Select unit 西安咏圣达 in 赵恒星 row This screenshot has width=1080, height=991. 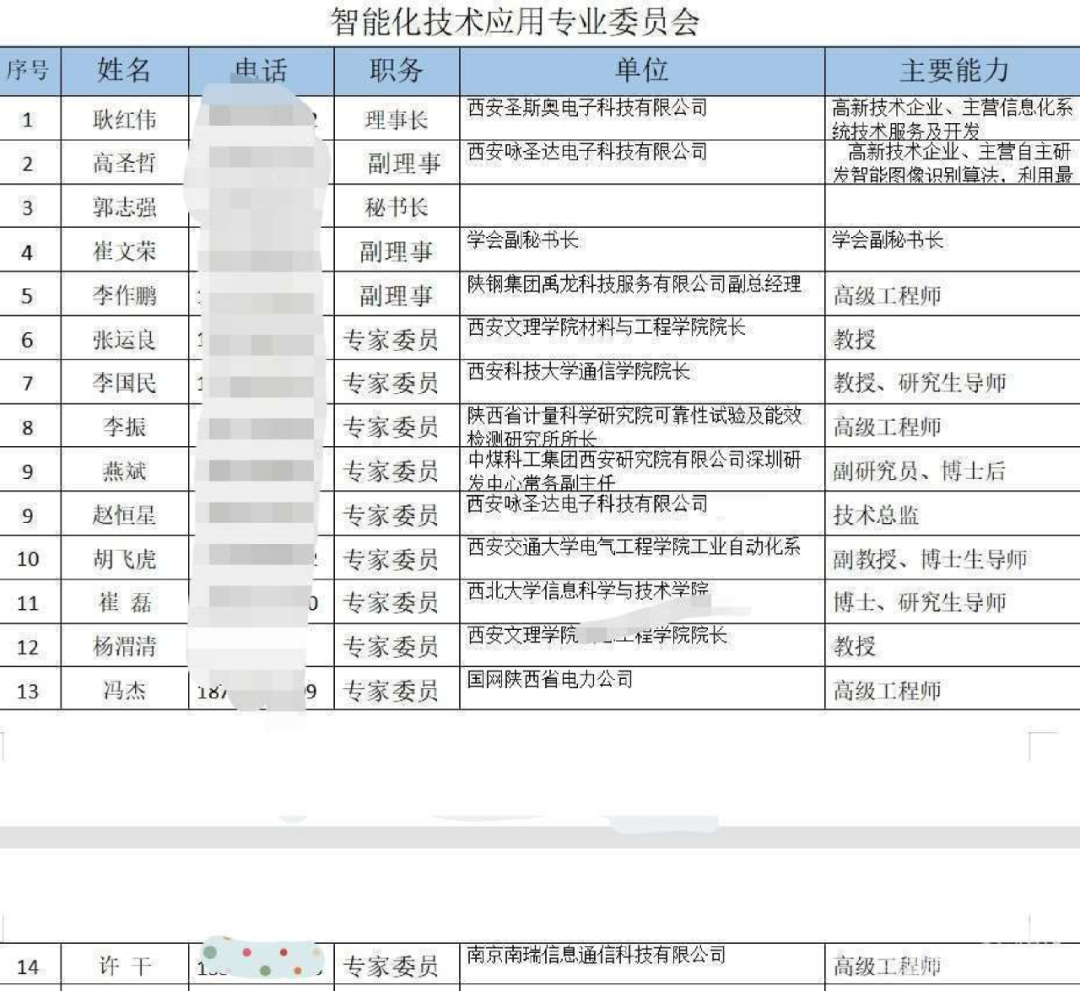pyautogui.click(x=588, y=503)
